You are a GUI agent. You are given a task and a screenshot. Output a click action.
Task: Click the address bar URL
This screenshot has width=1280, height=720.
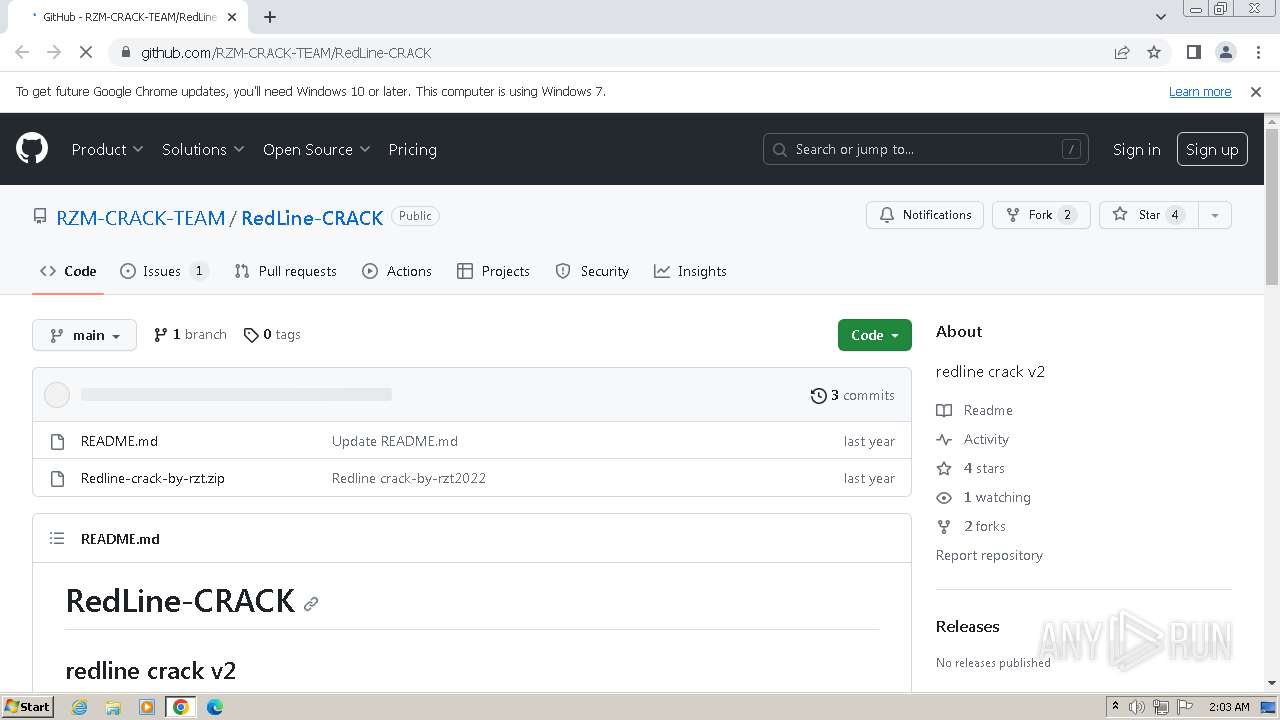click(x=286, y=52)
